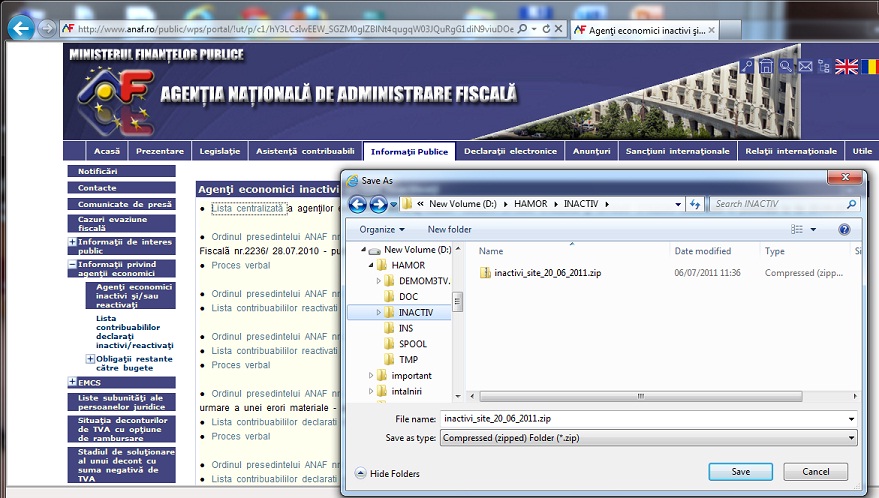Open the Asistență contribuabili tab
Viewport: 879px width, 498px height.
tap(305, 151)
